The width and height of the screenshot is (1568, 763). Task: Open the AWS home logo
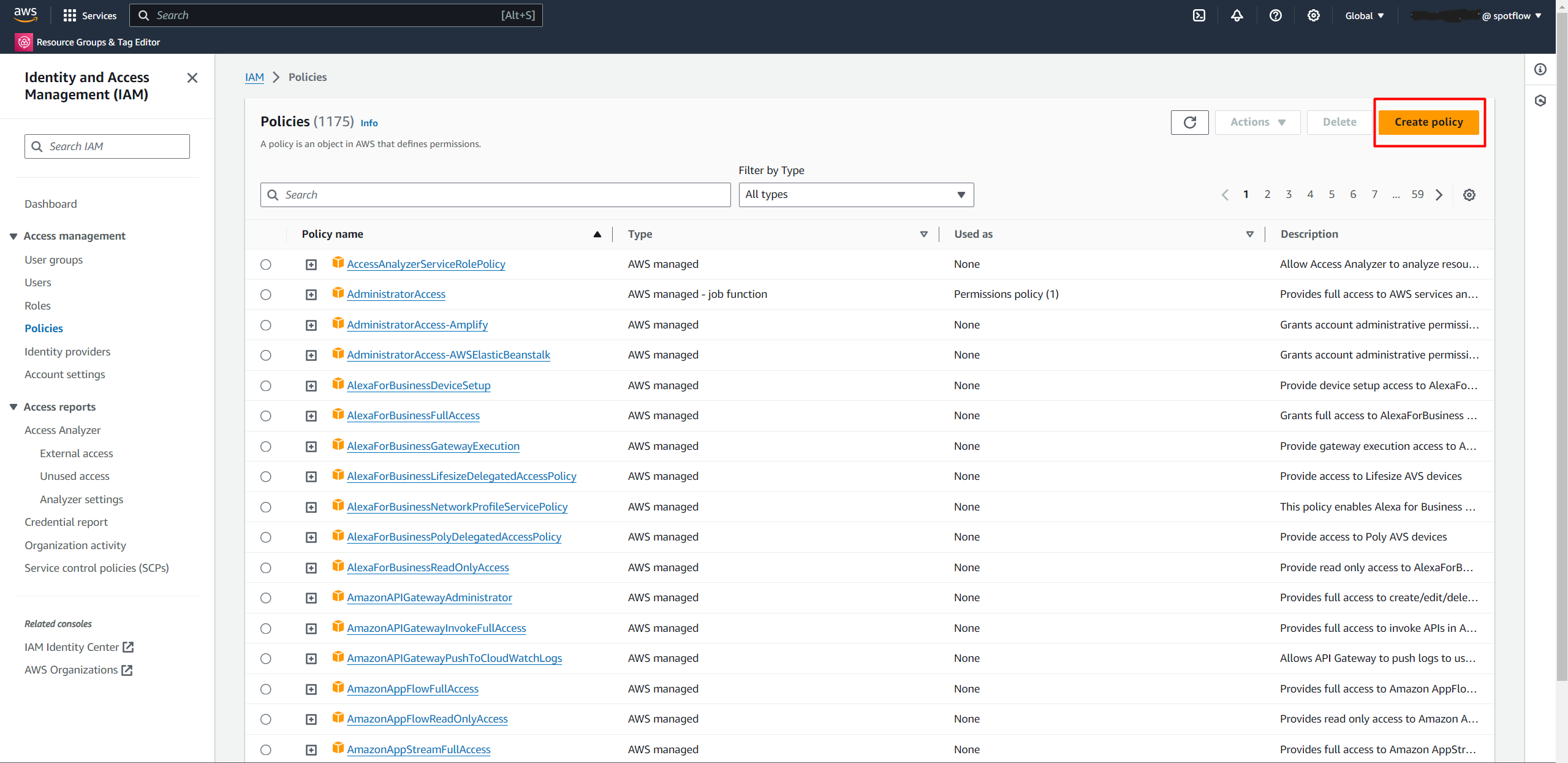point(26,15)
